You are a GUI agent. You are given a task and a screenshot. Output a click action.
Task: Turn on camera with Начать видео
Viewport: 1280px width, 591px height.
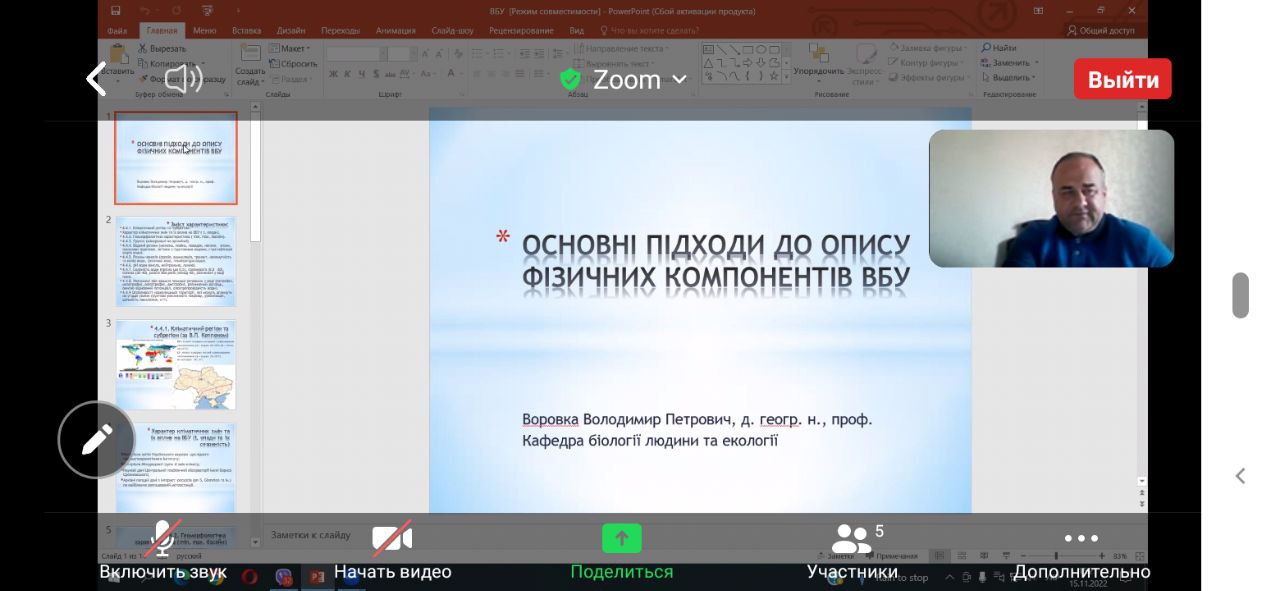[392, 550]
